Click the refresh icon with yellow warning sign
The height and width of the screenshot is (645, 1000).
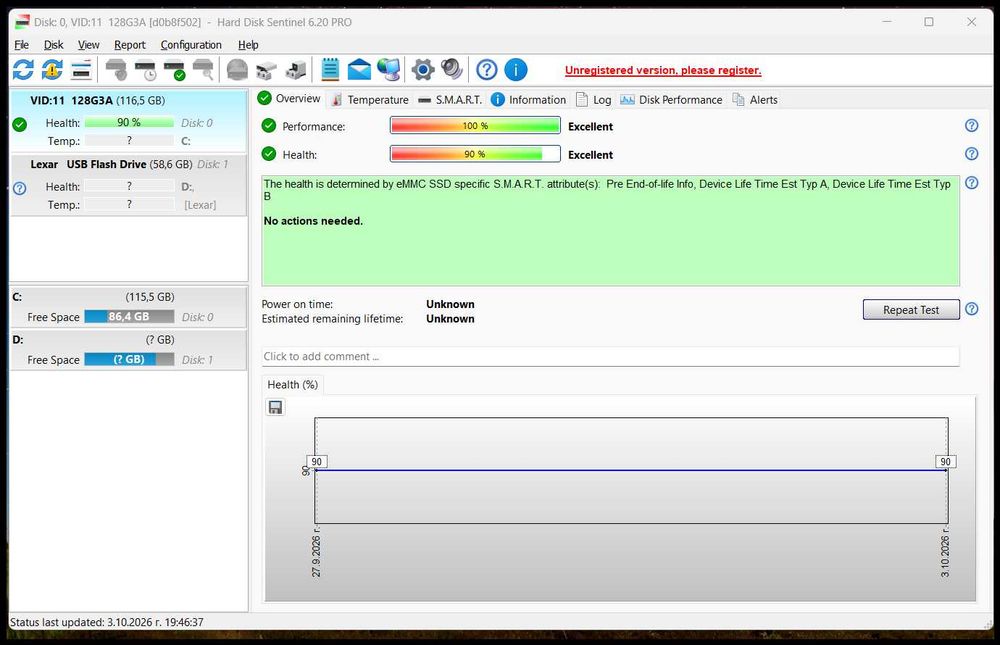(x=52, y=70)
